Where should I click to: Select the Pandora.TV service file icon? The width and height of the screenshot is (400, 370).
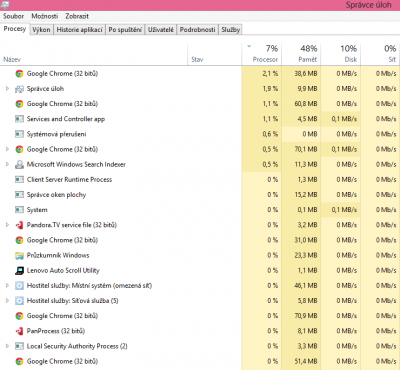tap(19, 225)
